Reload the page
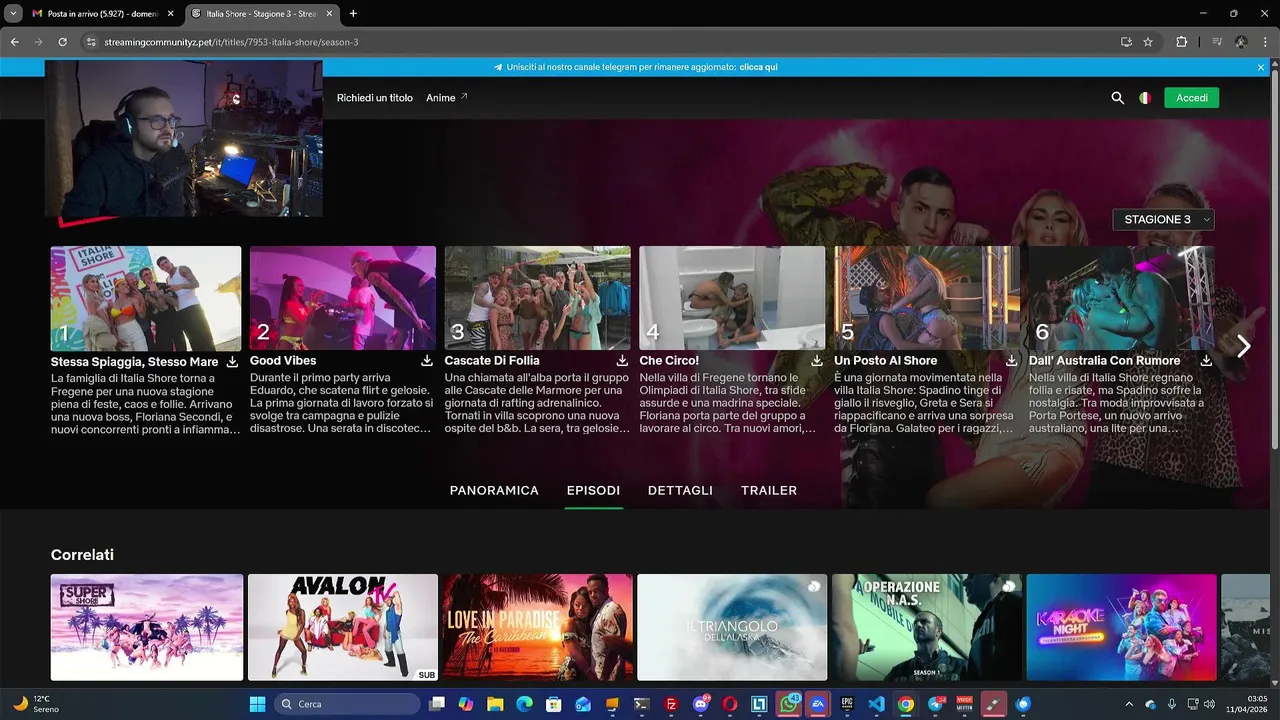Screen dimensions: 1280x720 click(x=62, y=42)
